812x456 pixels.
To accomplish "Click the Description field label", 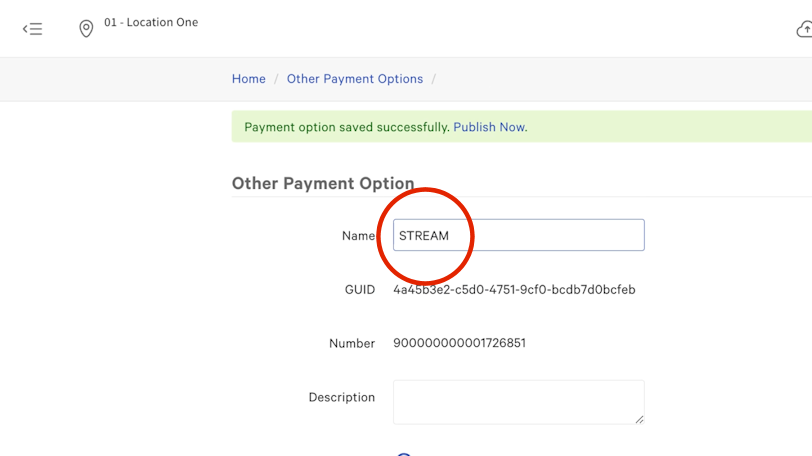I will (341, 397).
